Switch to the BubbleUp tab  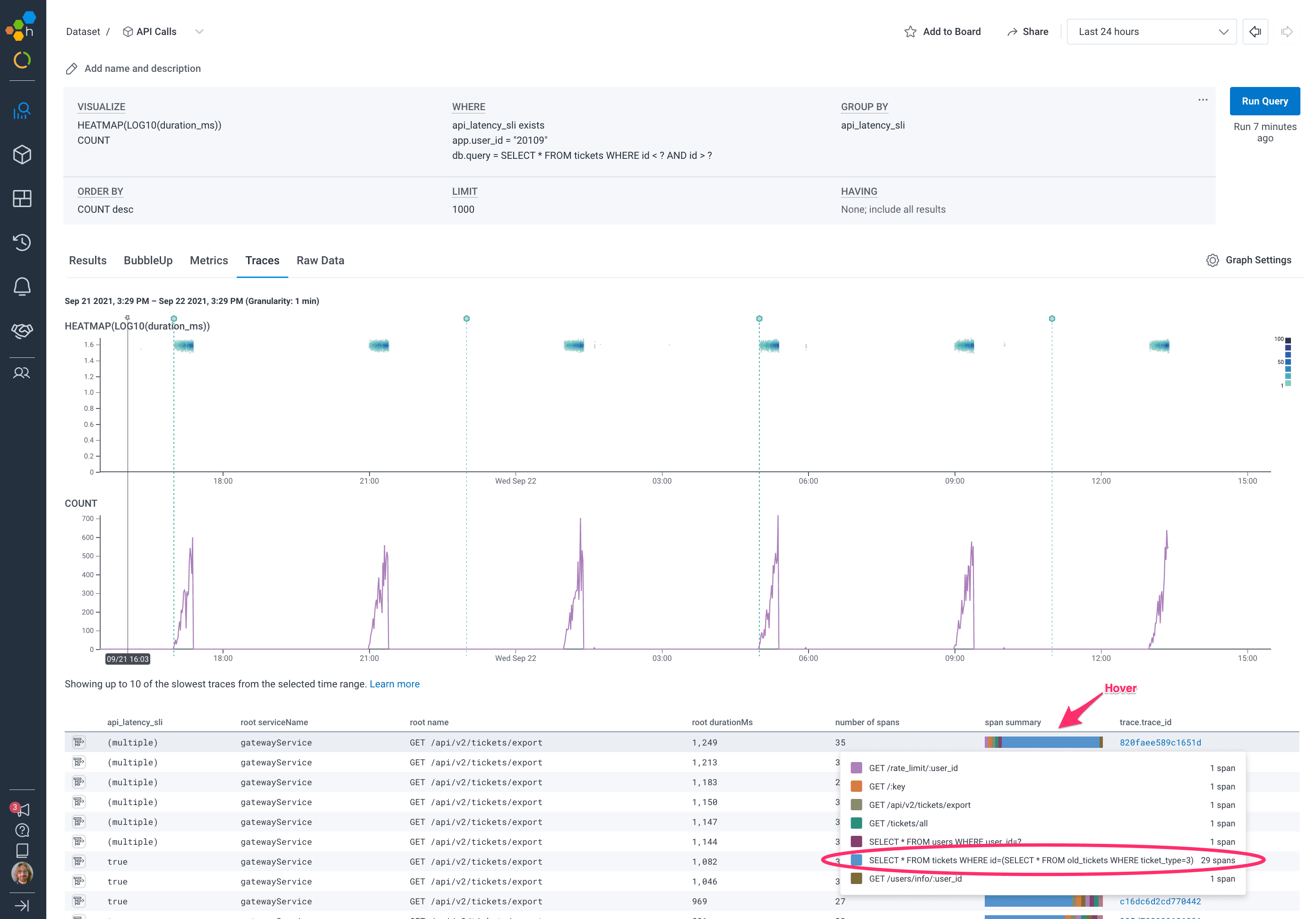pos(148,260)
